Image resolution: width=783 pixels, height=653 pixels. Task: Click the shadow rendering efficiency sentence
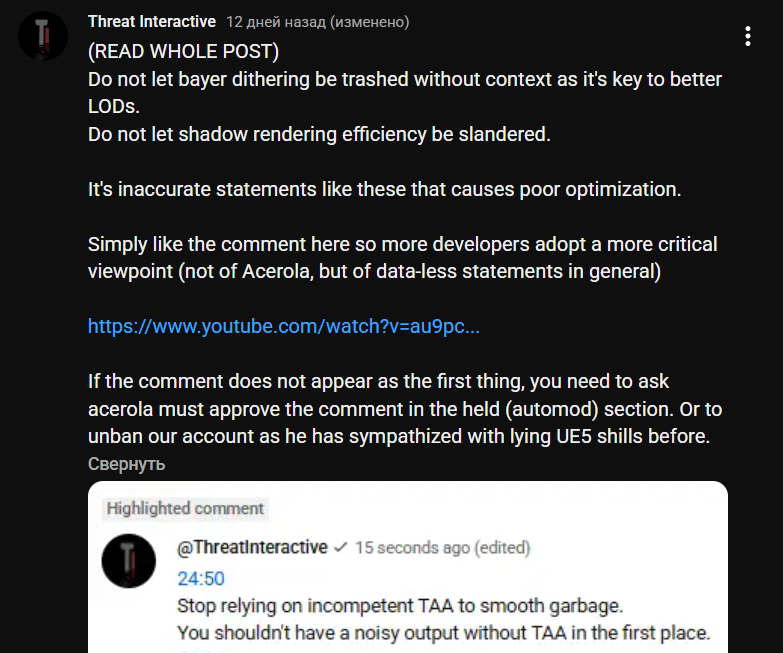[319, 134]
